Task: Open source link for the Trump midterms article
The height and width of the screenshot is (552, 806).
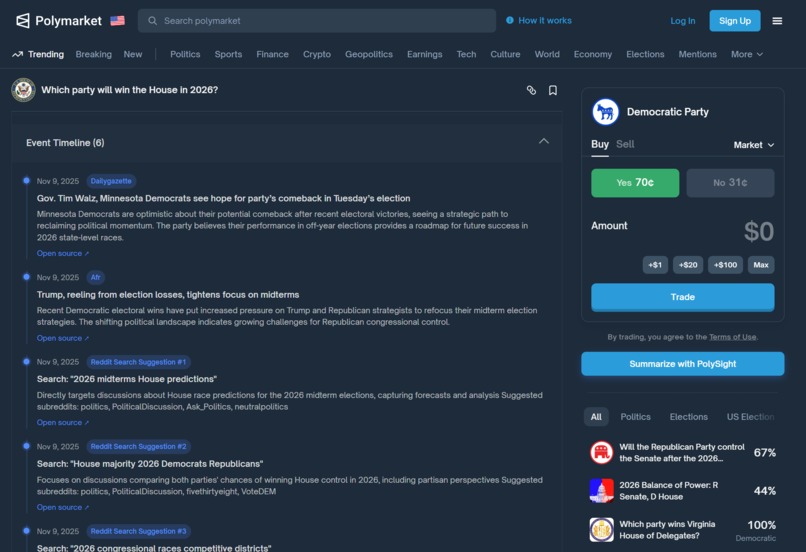Action: (63, 338)
